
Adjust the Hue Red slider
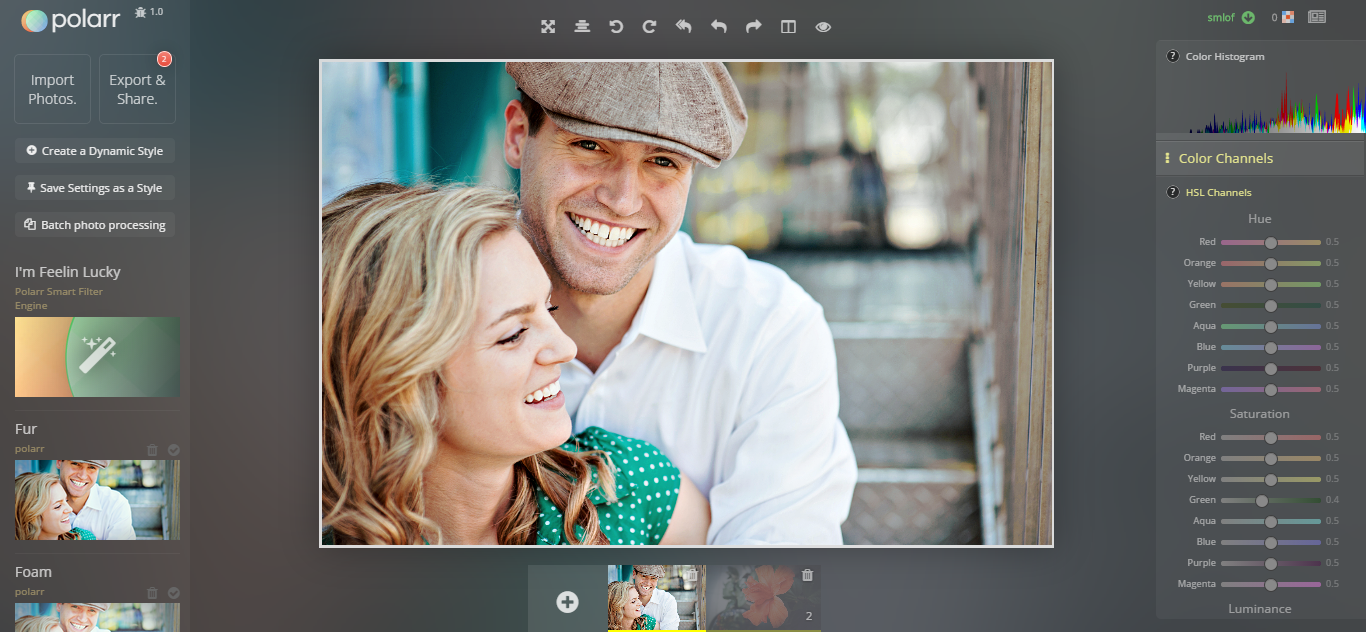(1271, 242)
